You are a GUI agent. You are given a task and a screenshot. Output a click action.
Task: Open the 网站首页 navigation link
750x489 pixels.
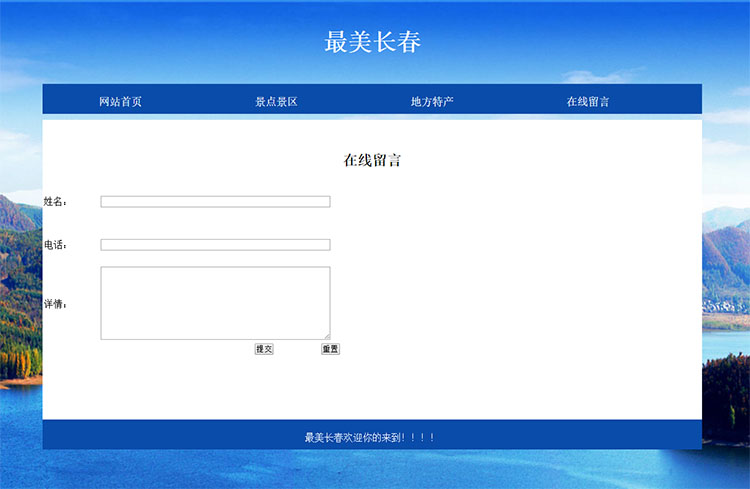pos(120,101)
